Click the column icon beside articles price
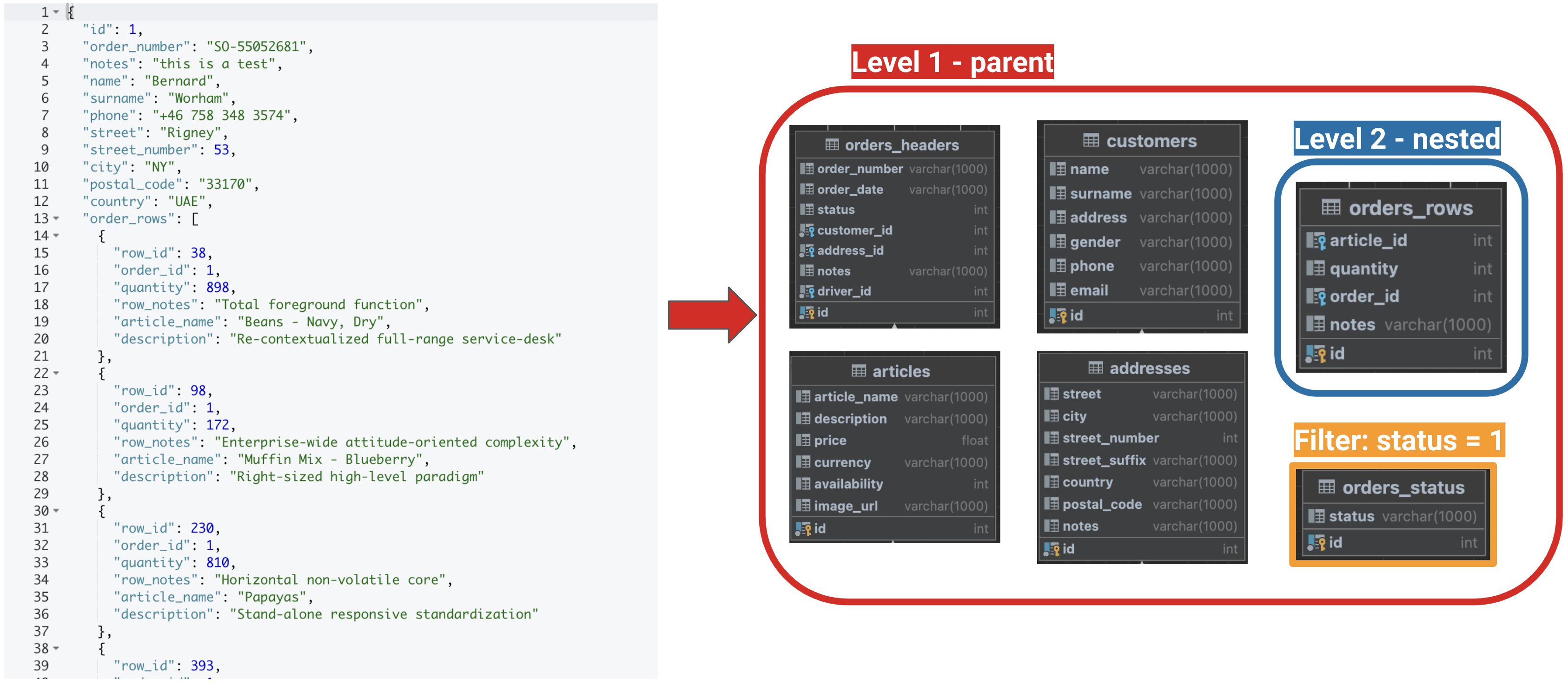 (803, 441)
